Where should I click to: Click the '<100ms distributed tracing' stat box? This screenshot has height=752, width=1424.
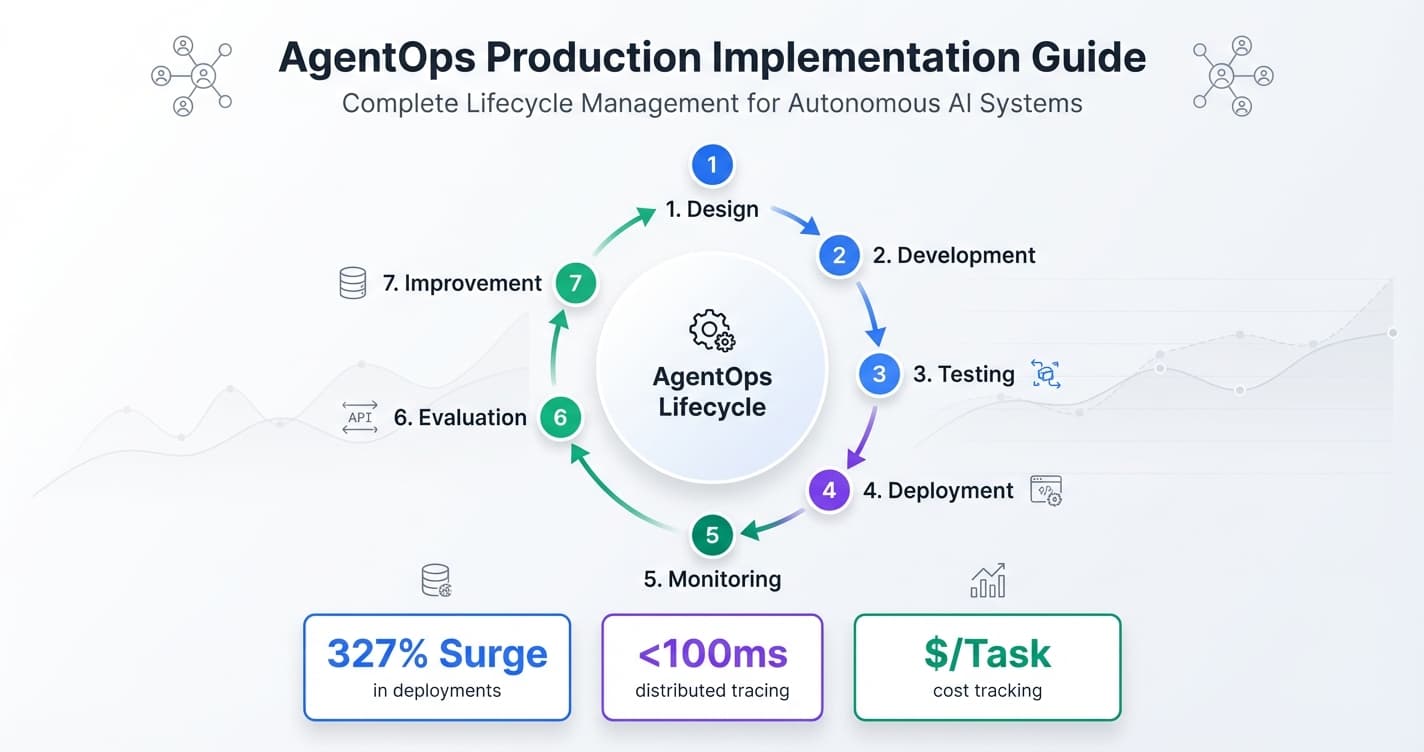(x=711, y=667)
